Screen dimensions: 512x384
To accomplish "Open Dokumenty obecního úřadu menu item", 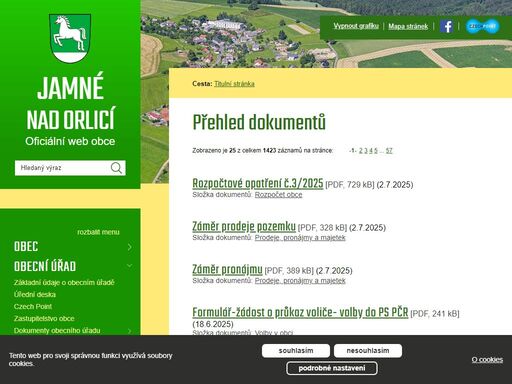I will click(57, 331).
